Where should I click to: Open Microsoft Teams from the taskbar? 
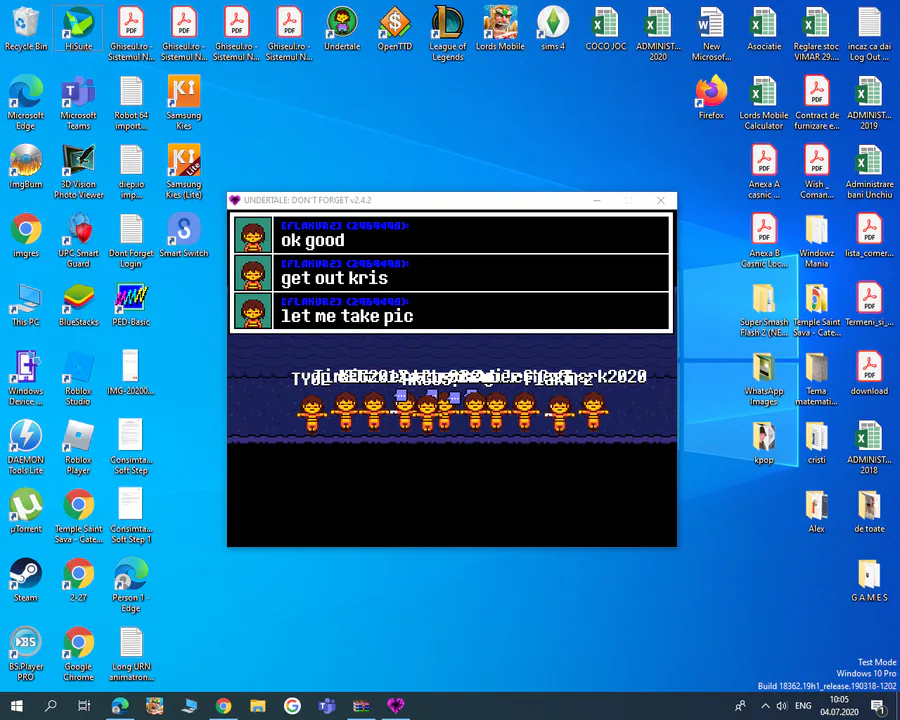tap(327, 706)
